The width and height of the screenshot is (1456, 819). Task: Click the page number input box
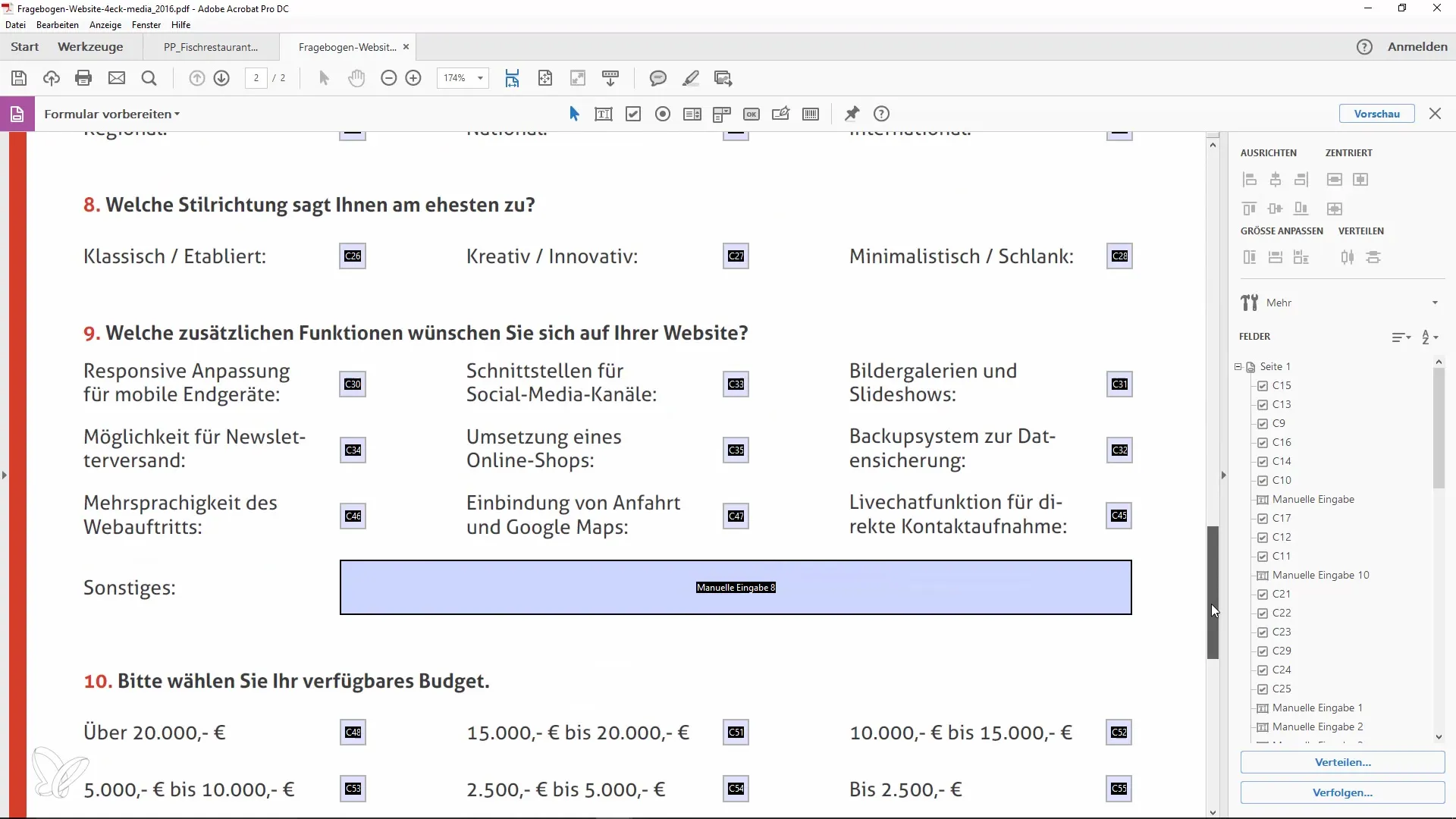click(256, 78)
